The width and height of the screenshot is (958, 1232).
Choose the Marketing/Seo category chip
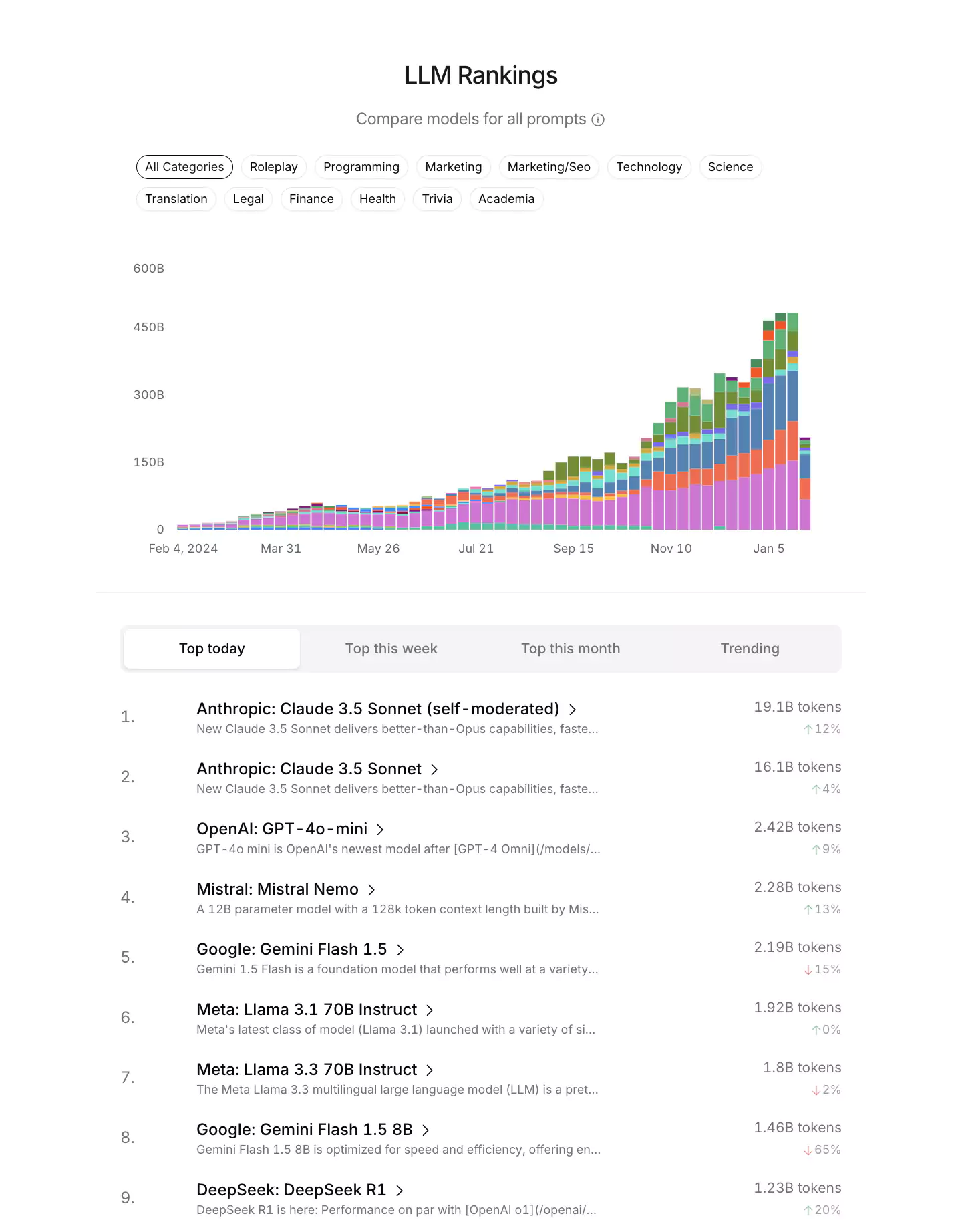(x=549, y=167)
